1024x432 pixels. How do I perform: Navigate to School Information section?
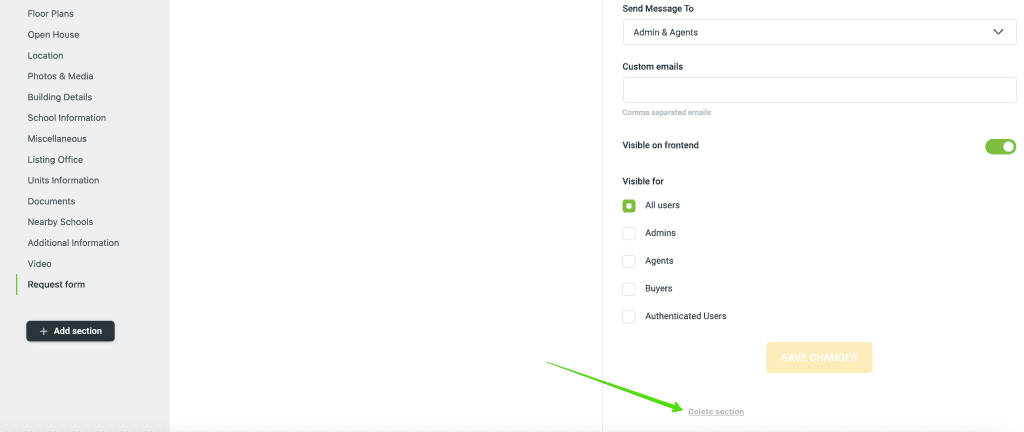coord(66,118)
